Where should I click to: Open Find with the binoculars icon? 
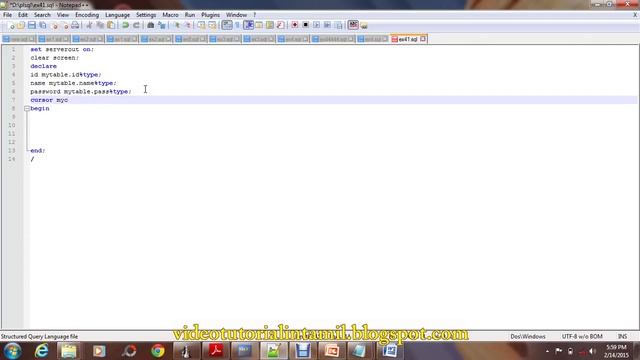151,25
